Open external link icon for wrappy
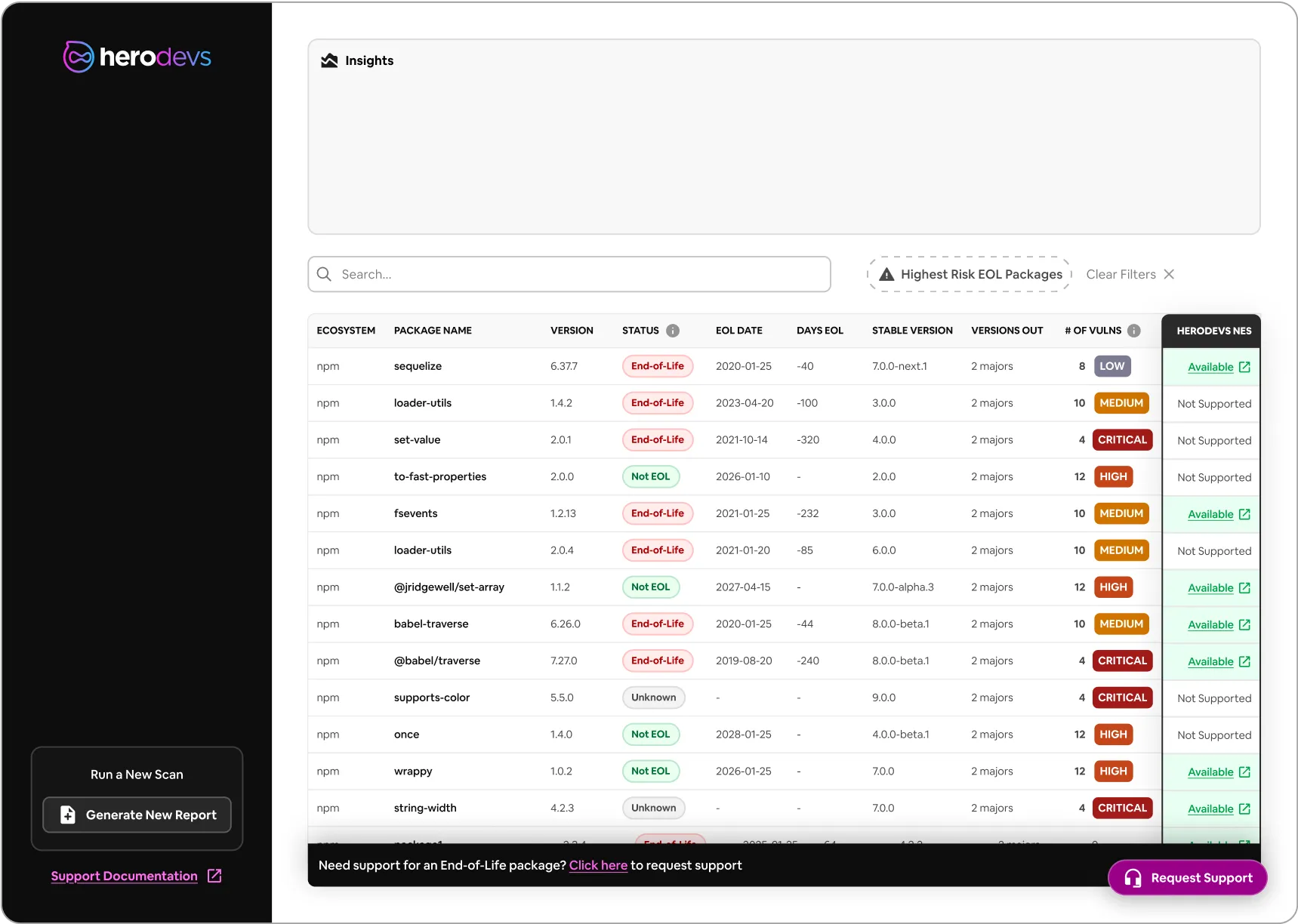 click(x=1244, y=772)
